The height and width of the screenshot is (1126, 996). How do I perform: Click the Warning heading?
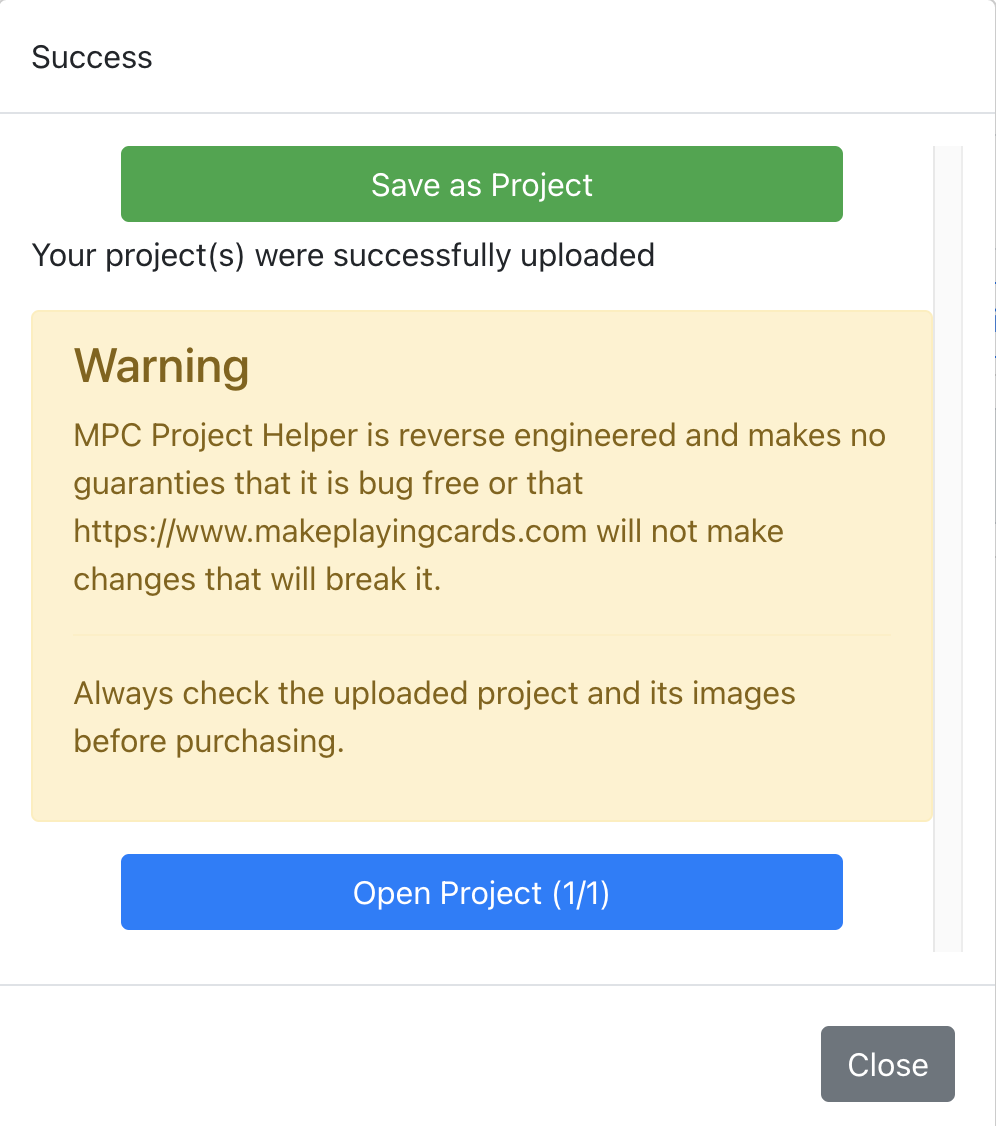pyautogui.click(x=161, y=367)
